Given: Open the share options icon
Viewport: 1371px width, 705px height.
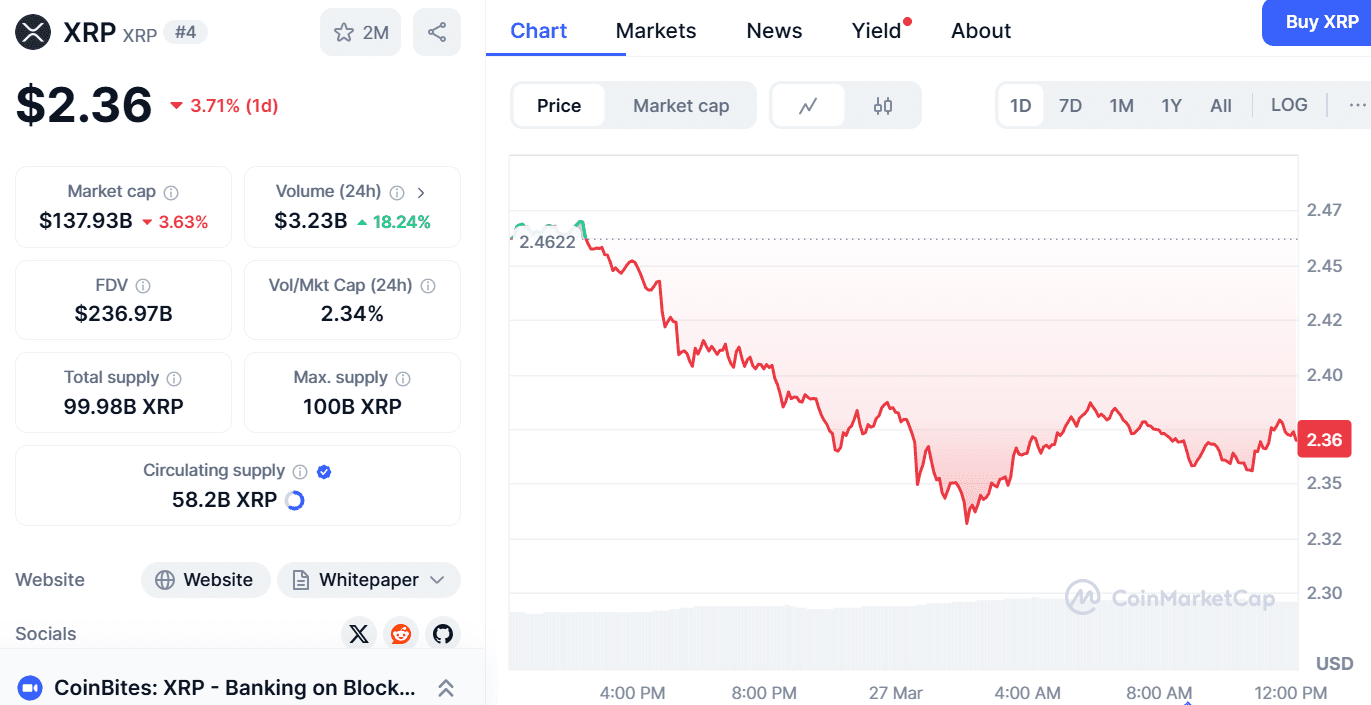Looking at the screenshot, I should pos(437,32).
